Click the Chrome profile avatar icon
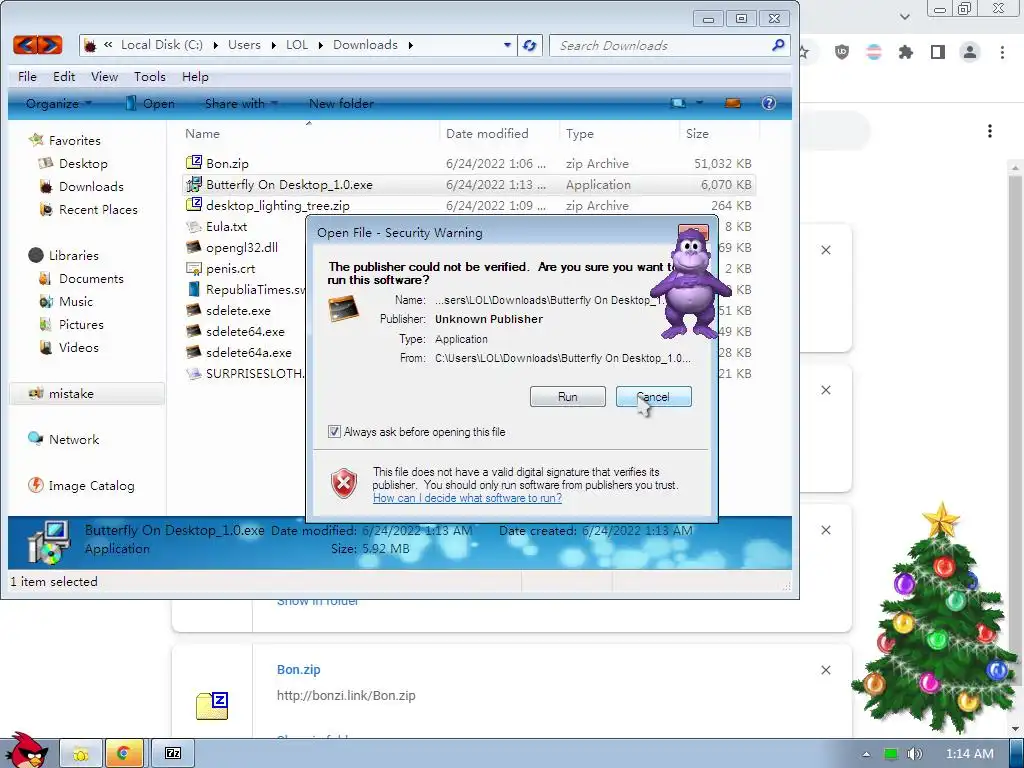This screenshot has height=768, width=1024. point(970,52)
